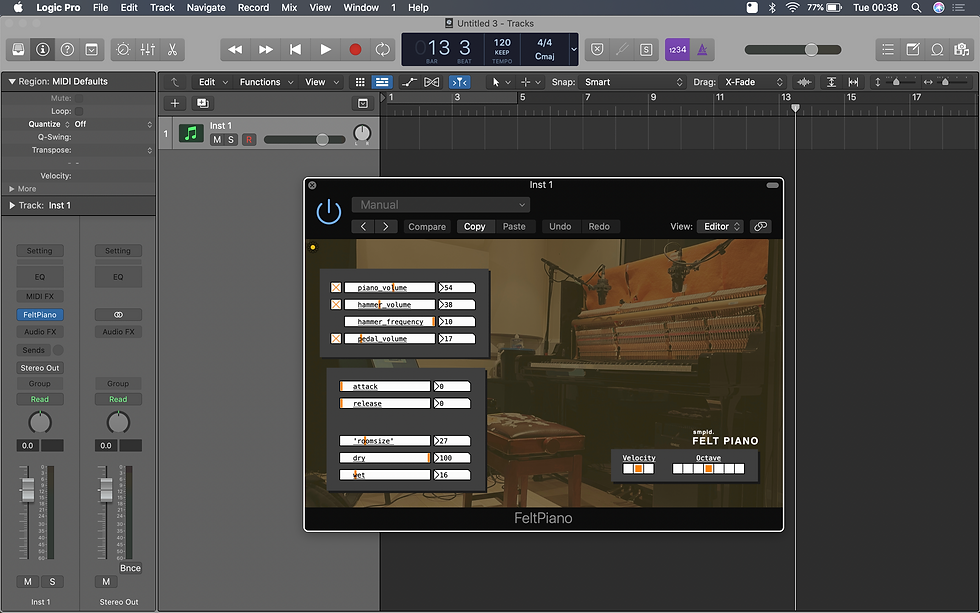Screen dimensions: 980x613
Task: Enable Count-in 1234 button
Action: click(677, 49)
